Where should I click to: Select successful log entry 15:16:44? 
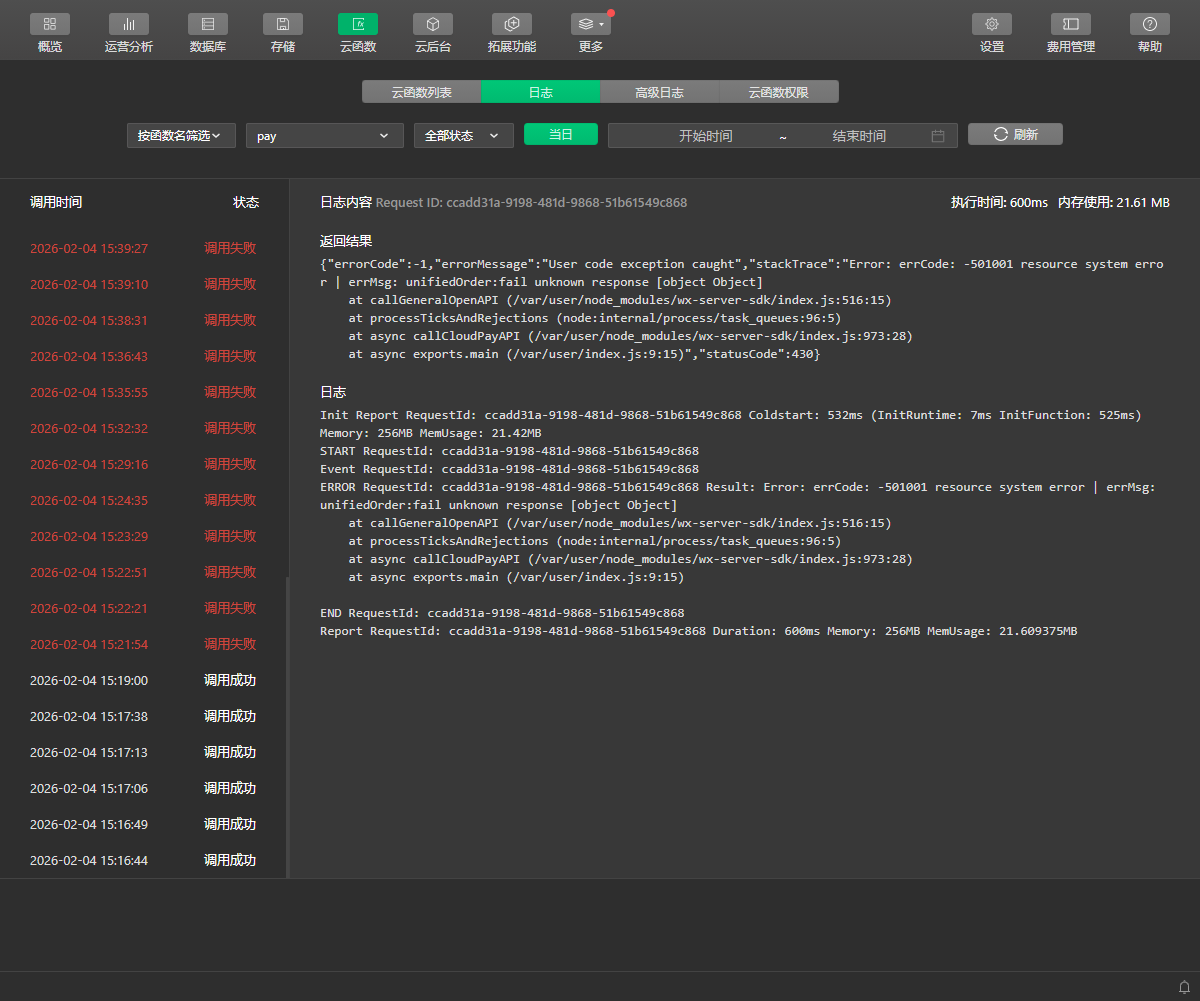pos(144,860)
